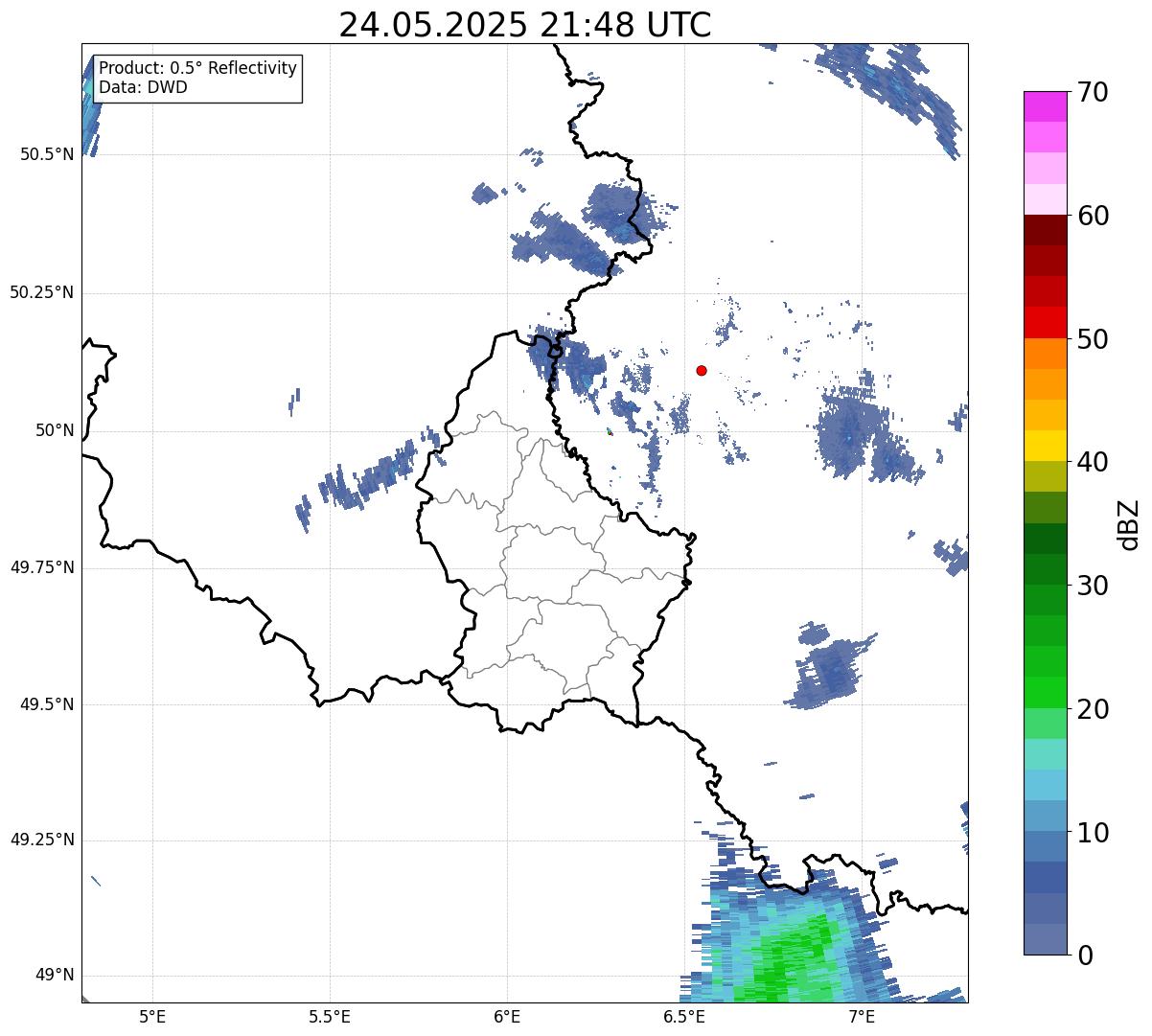Click the 49.25°N latitude label
The image size is (1152, 1036).
pos(42,840)
